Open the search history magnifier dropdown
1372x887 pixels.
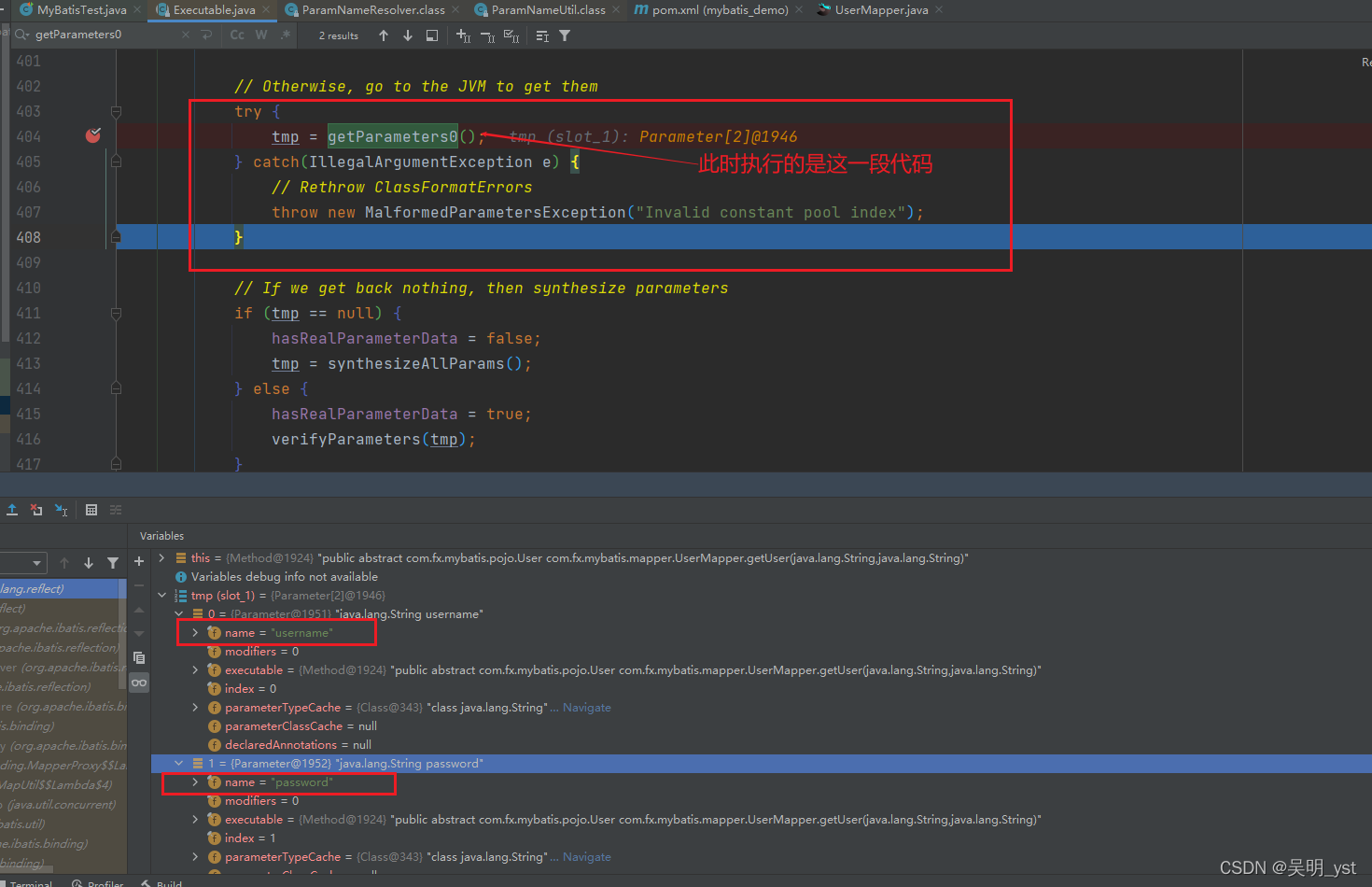pos(21,35)
